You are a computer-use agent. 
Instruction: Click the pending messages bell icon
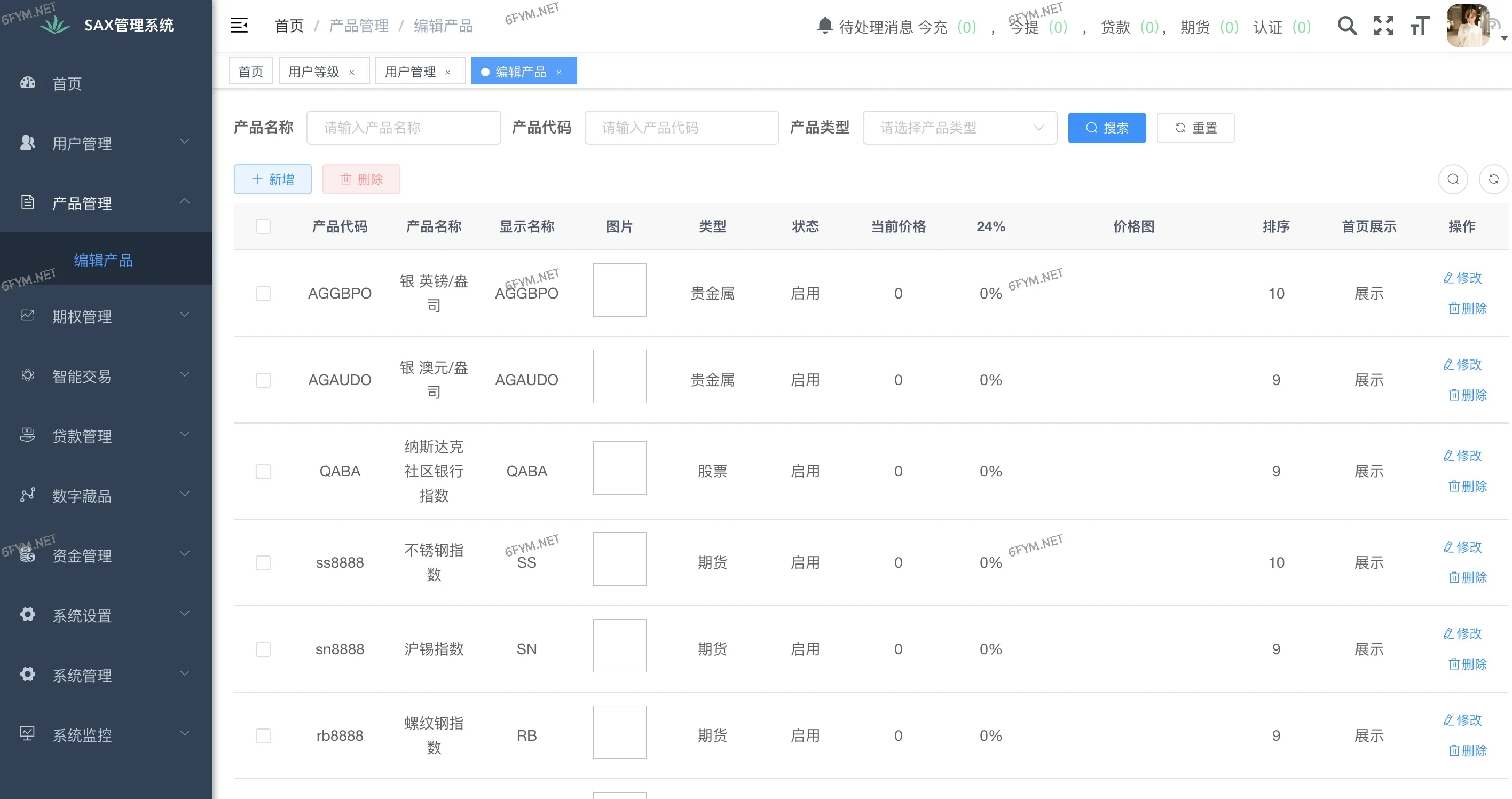(x=825, y=26)
